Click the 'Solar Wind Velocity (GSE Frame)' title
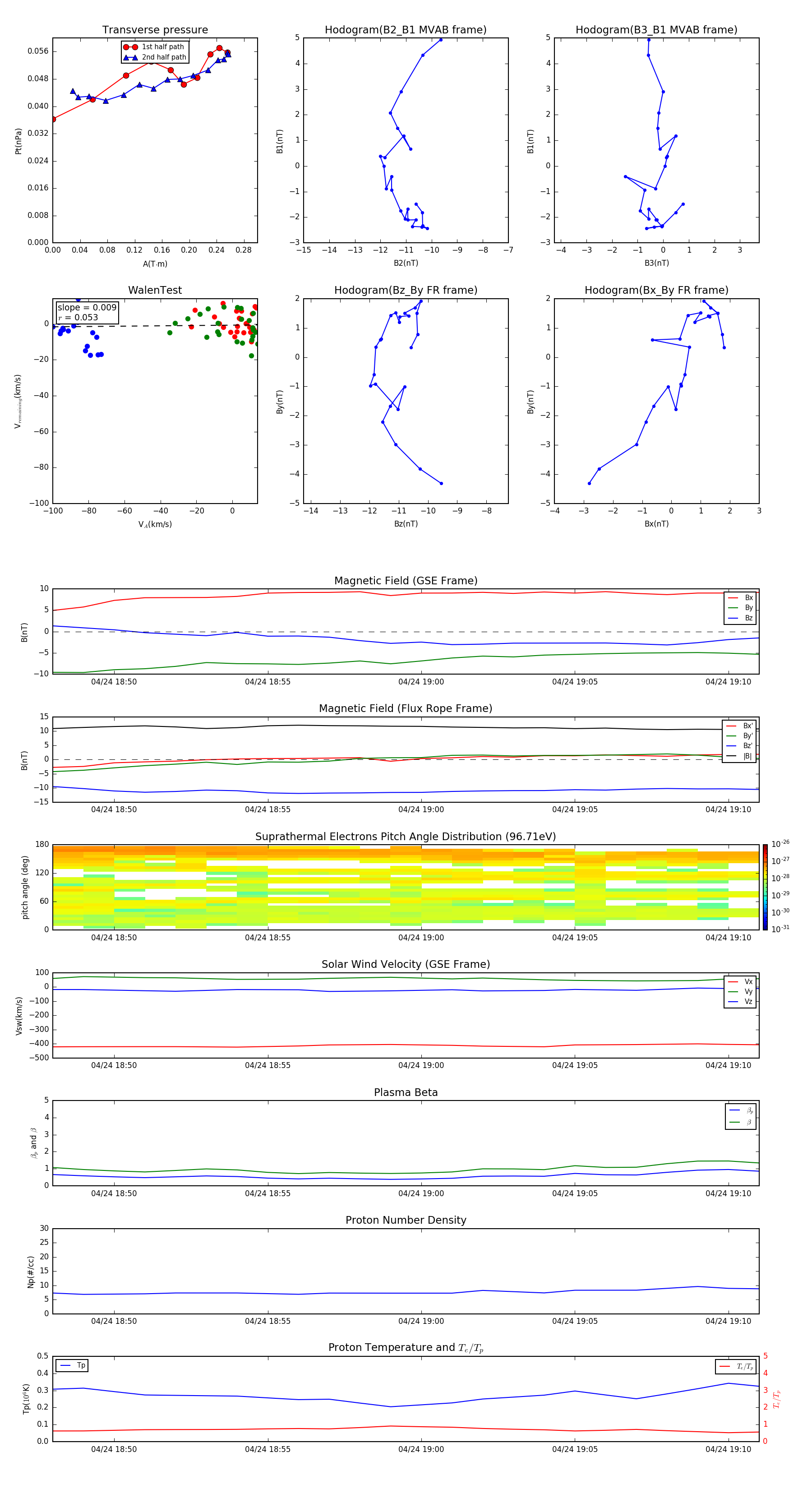The height and width of the screenshot is (1489, 812). (406, 964)
